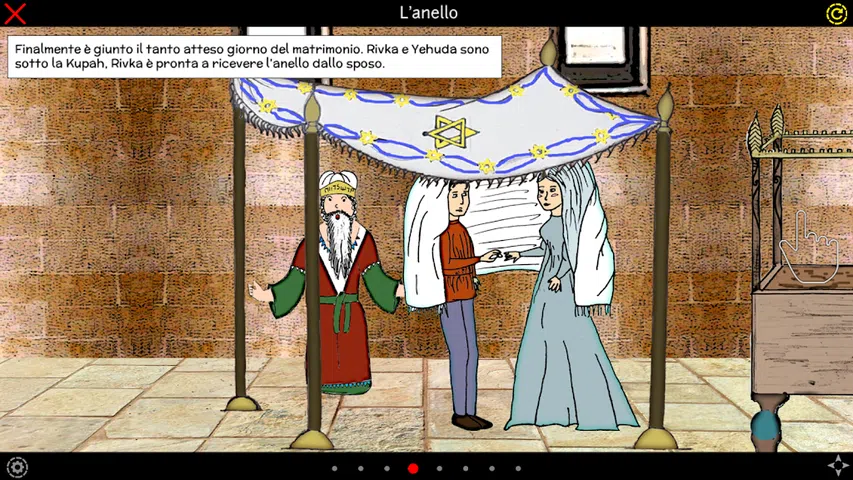Click the yellow restart icon

coord(836,14)
